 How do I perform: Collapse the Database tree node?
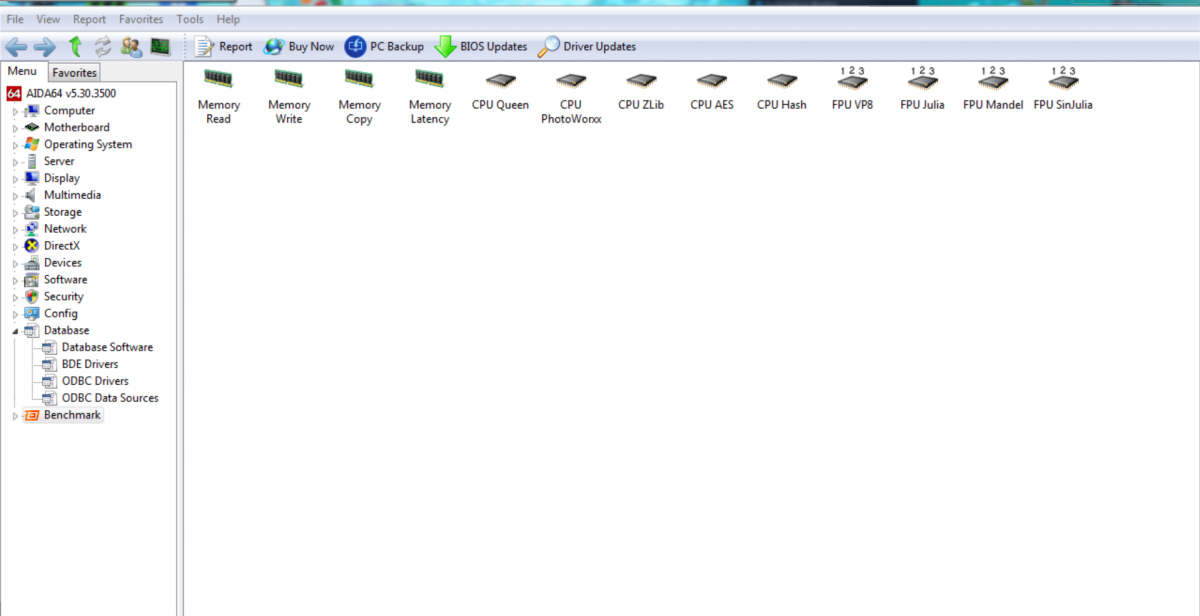[x=15, y=331]
